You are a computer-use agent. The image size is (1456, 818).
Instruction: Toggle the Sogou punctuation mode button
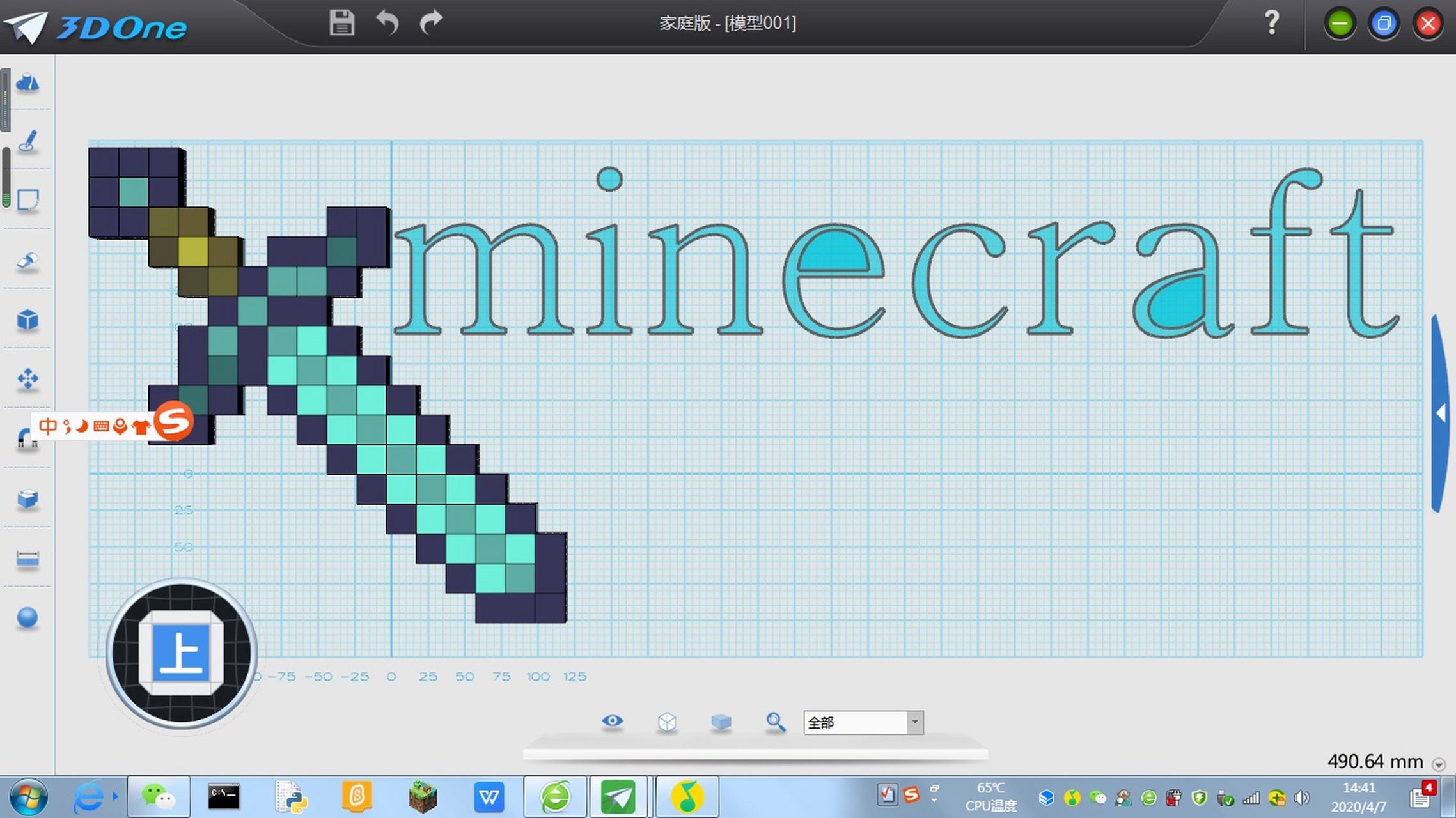tap(67, 426)
